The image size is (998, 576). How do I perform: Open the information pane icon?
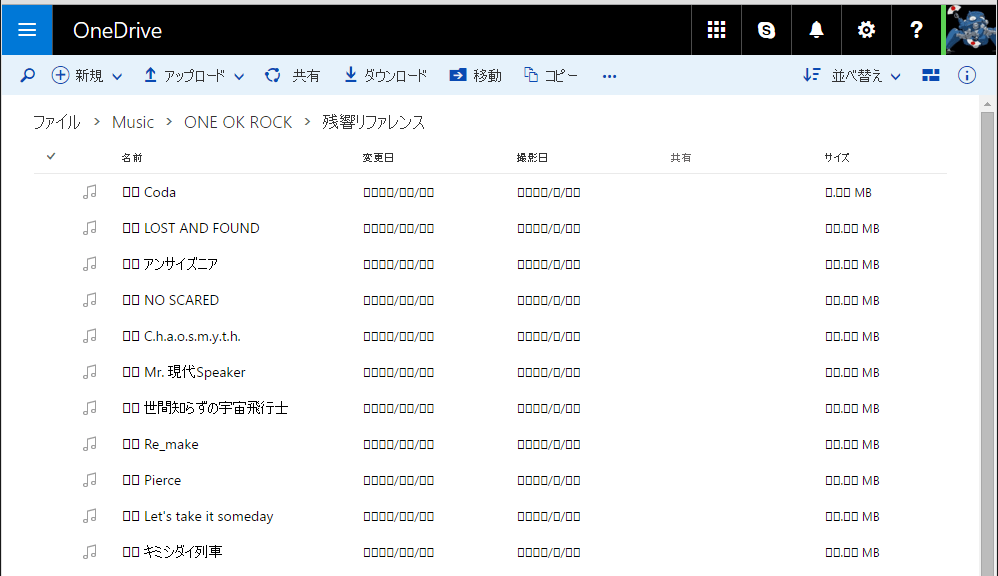(966, 75)
